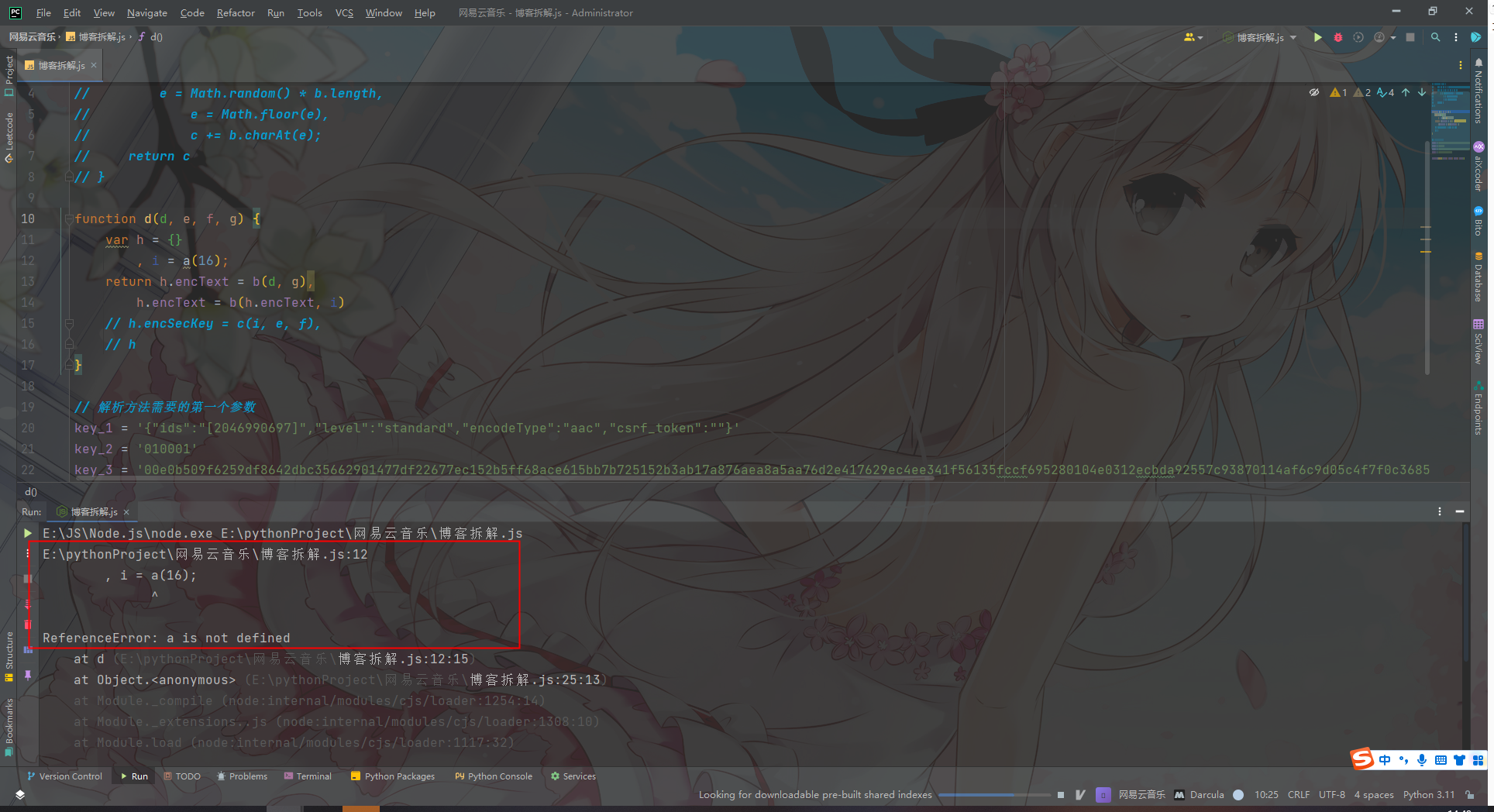Toggle the purple plugin widget in status bar
Screen dimensions: 1494x812
(x=1103, y=794)
